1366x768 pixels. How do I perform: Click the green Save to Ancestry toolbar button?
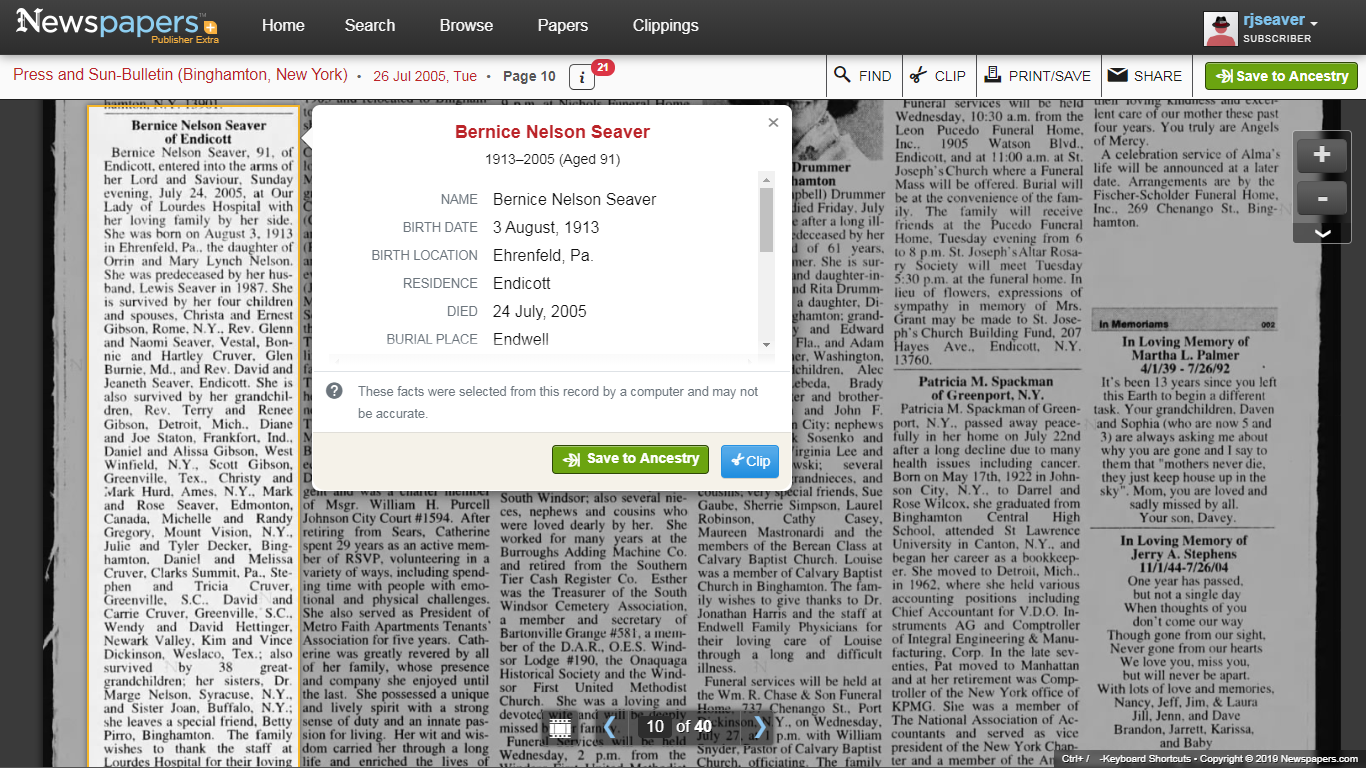click(1281, 76)
